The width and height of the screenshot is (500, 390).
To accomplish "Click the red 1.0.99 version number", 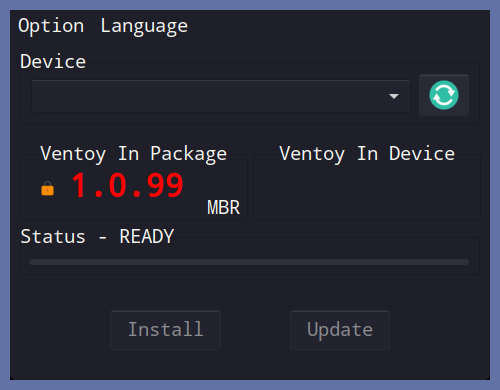I will pyautogui.click(x=127, y=186).
